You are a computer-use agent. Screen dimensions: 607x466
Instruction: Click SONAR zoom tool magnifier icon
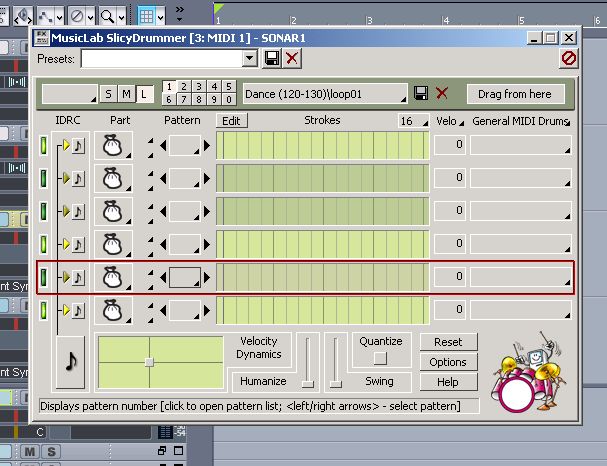(x=107, y=16)
